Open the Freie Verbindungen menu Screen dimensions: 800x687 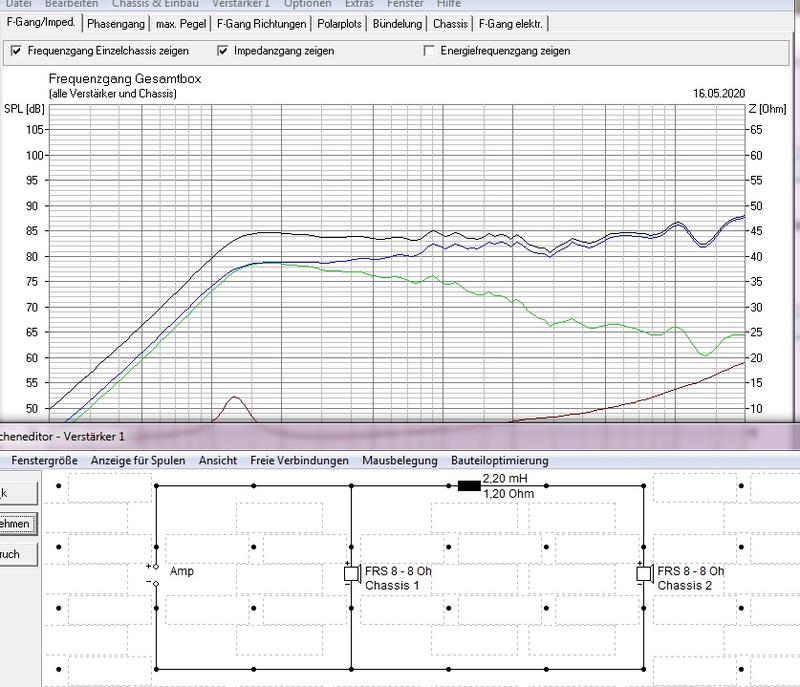tap(299, 460)
